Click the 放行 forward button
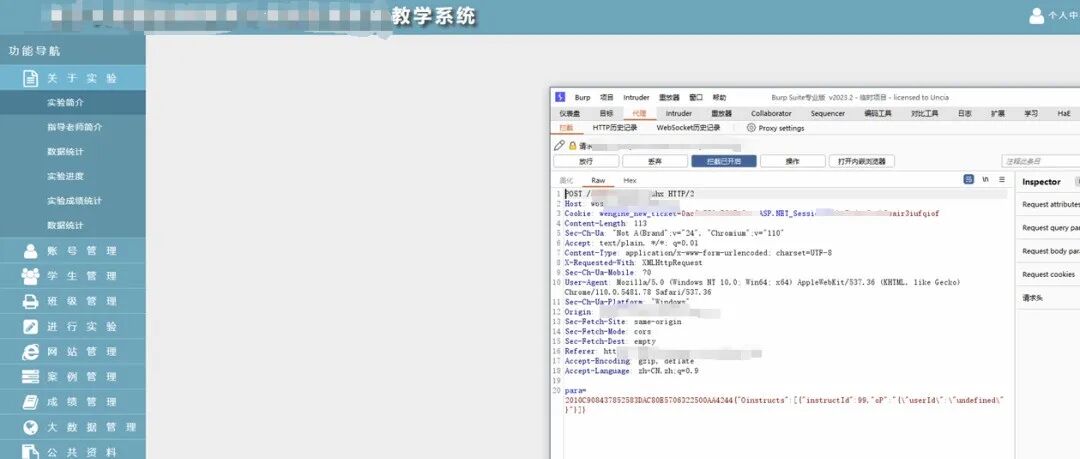The image size is (1080, 459). [x=585, y=161]
